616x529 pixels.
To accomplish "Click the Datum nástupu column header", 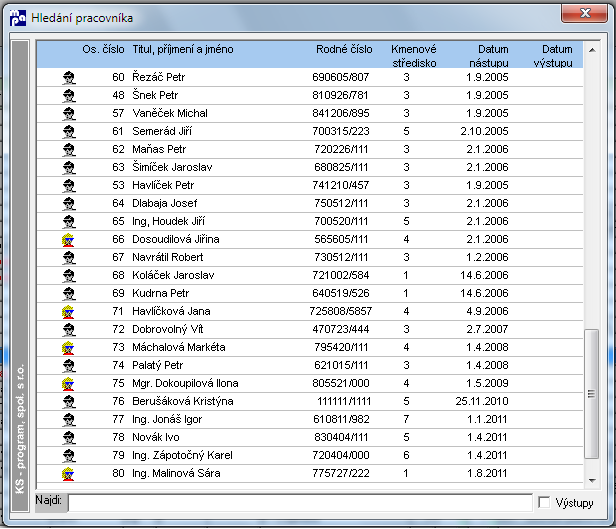I will [489, 56].
